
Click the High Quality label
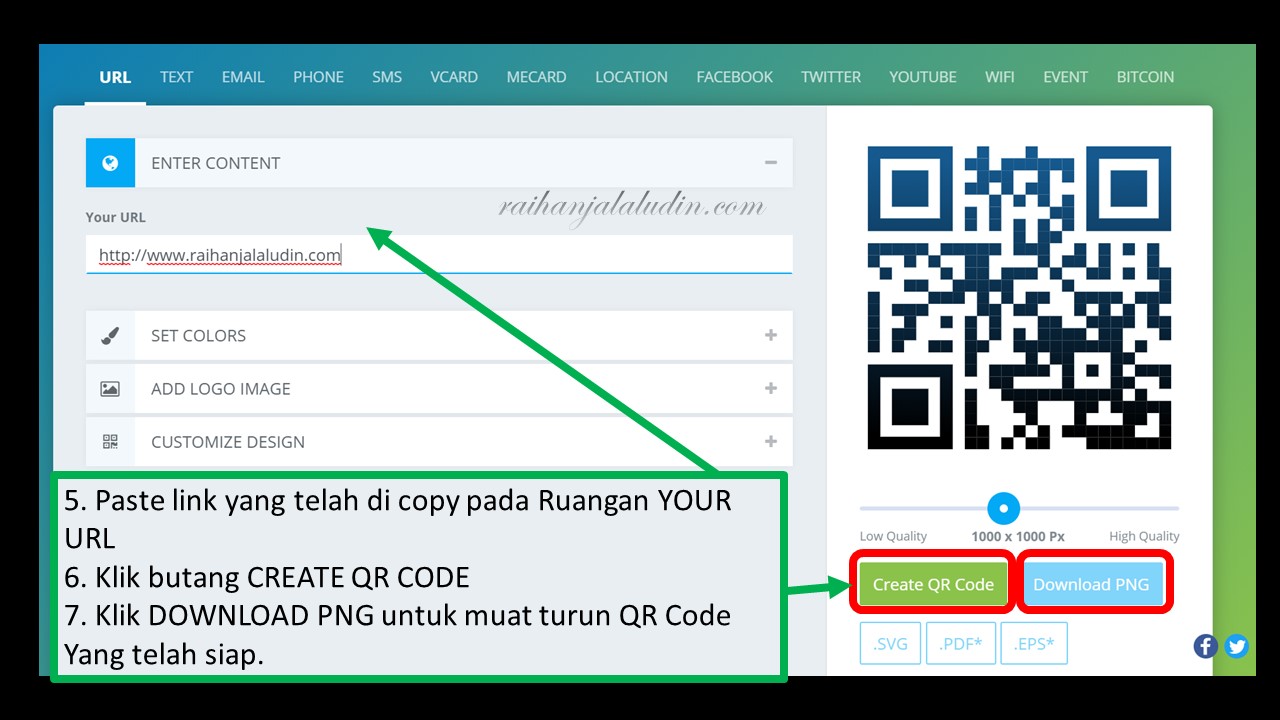point(1144,536)
